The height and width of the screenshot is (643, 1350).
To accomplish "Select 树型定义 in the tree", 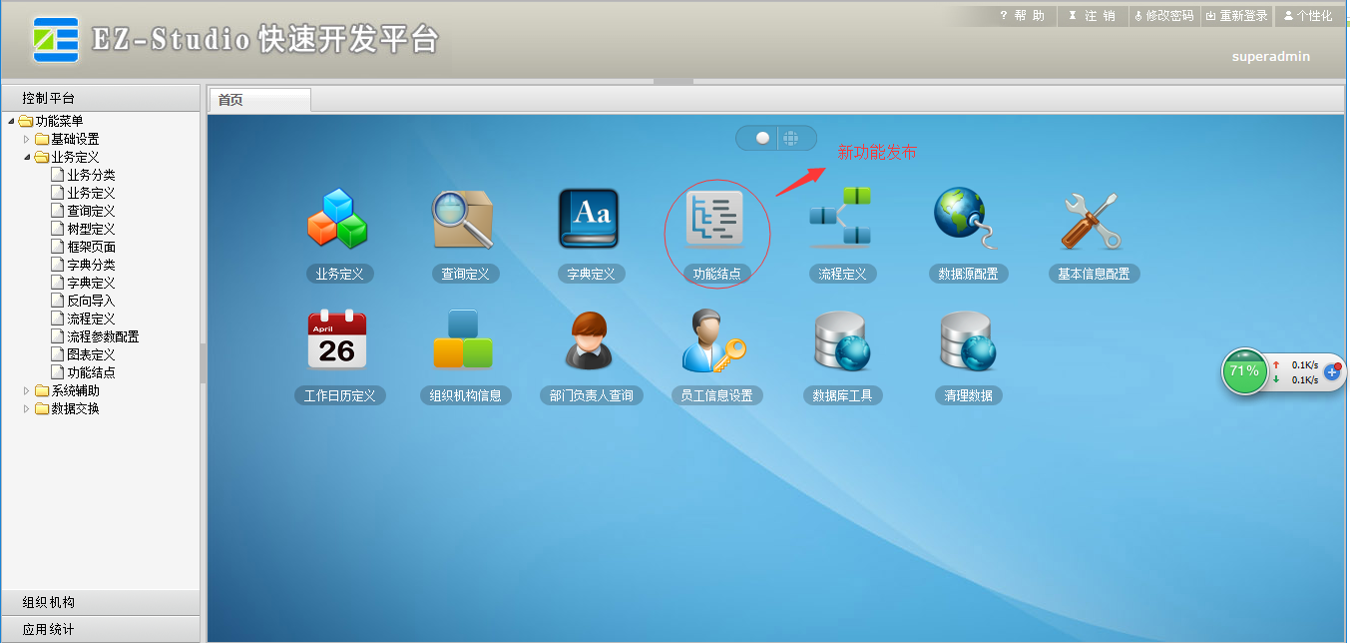I will pos(91,229).
